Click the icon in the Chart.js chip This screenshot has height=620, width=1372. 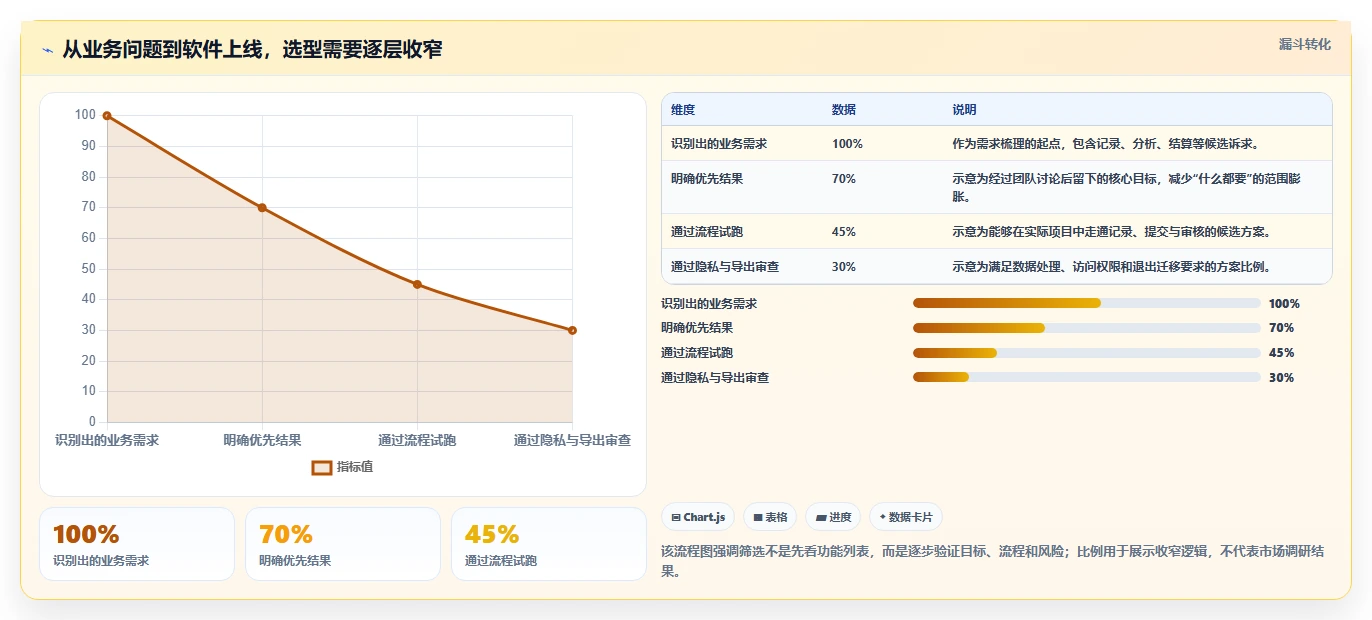coord(676,517)
